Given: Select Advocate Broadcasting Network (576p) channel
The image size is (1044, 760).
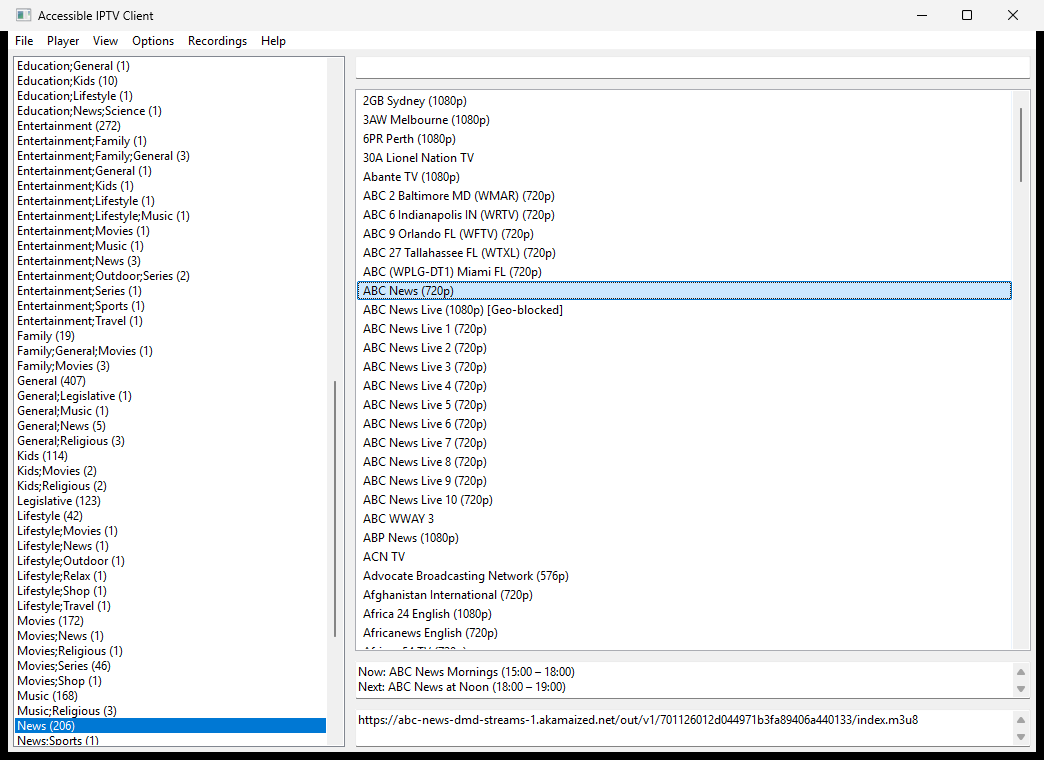Looking at the screenshot, I should click(684, 575).
